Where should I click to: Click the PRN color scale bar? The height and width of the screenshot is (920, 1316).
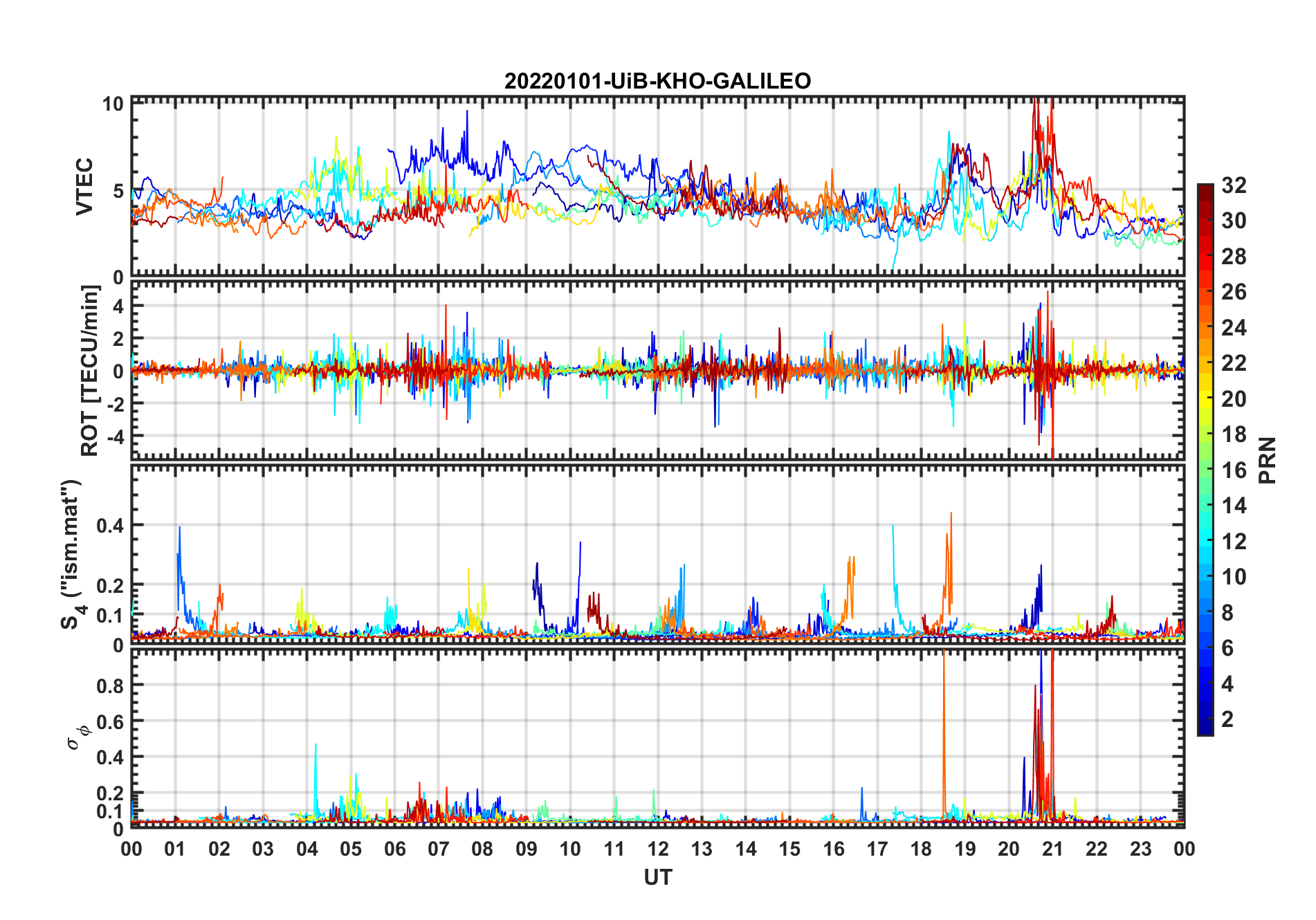coord(1205,460)
